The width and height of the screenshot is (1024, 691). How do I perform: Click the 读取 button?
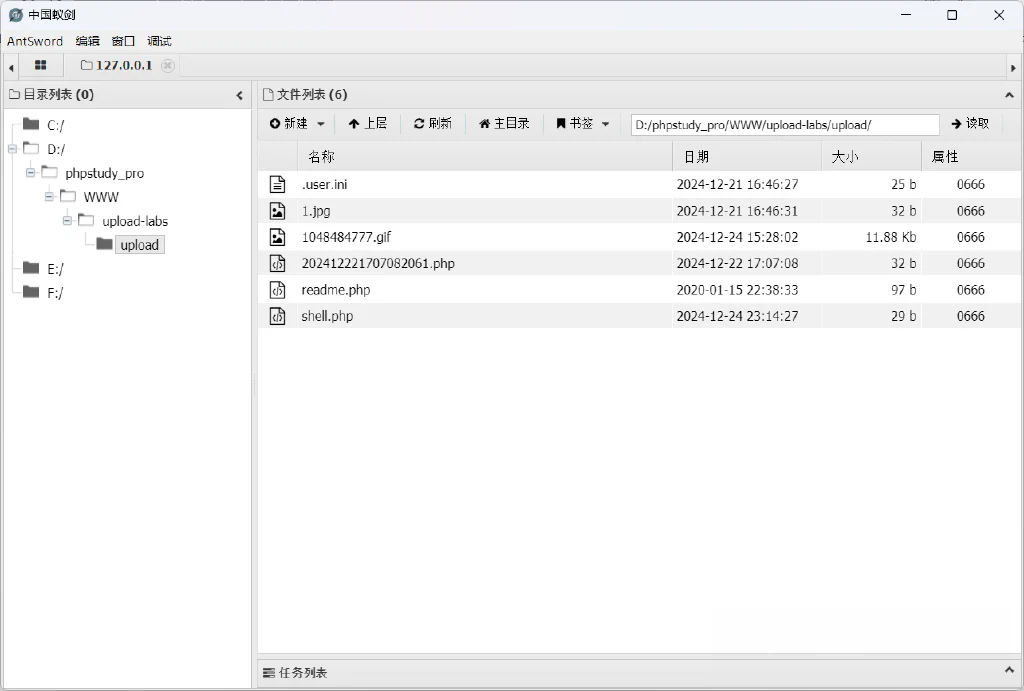point(970,123)
